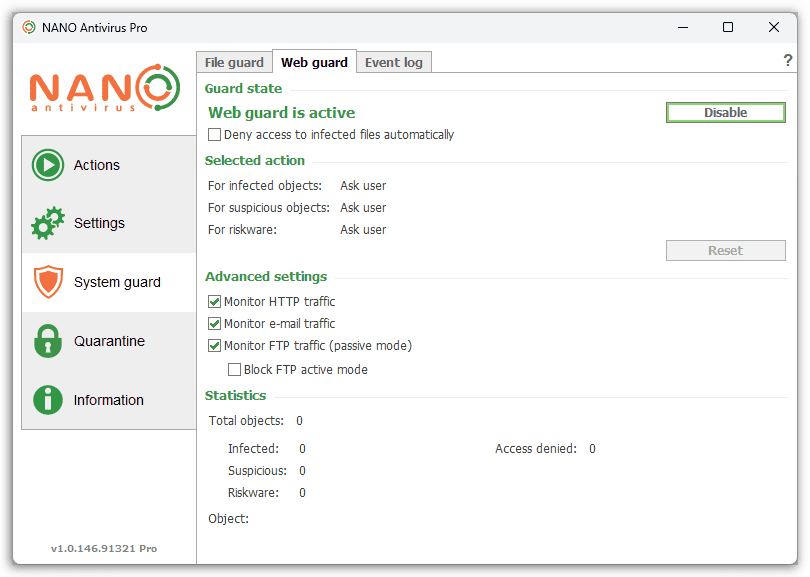Click the version number v1.0.146.91321 Pro
This screenshot has height=577, width=810.
pos(104,549)
